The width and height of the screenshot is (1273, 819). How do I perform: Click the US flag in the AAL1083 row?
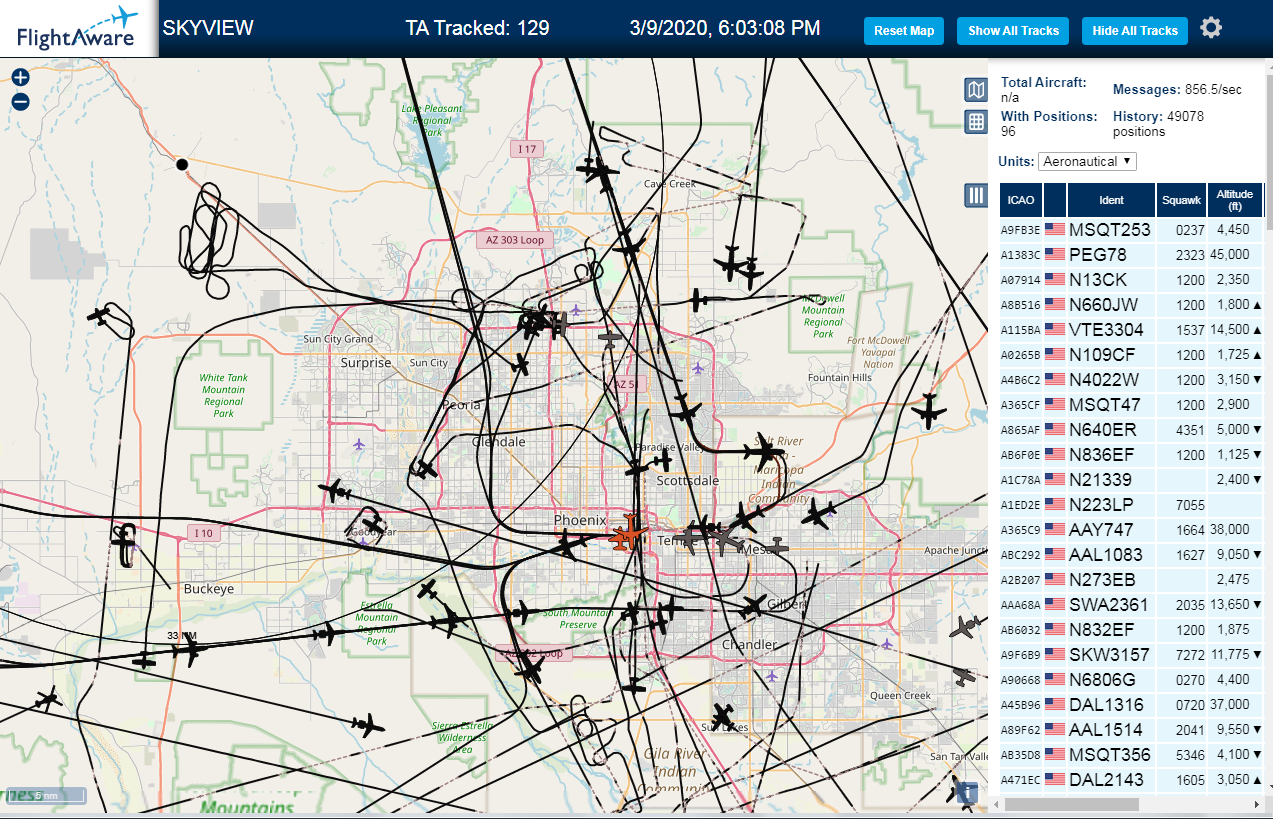(1055, 554)
